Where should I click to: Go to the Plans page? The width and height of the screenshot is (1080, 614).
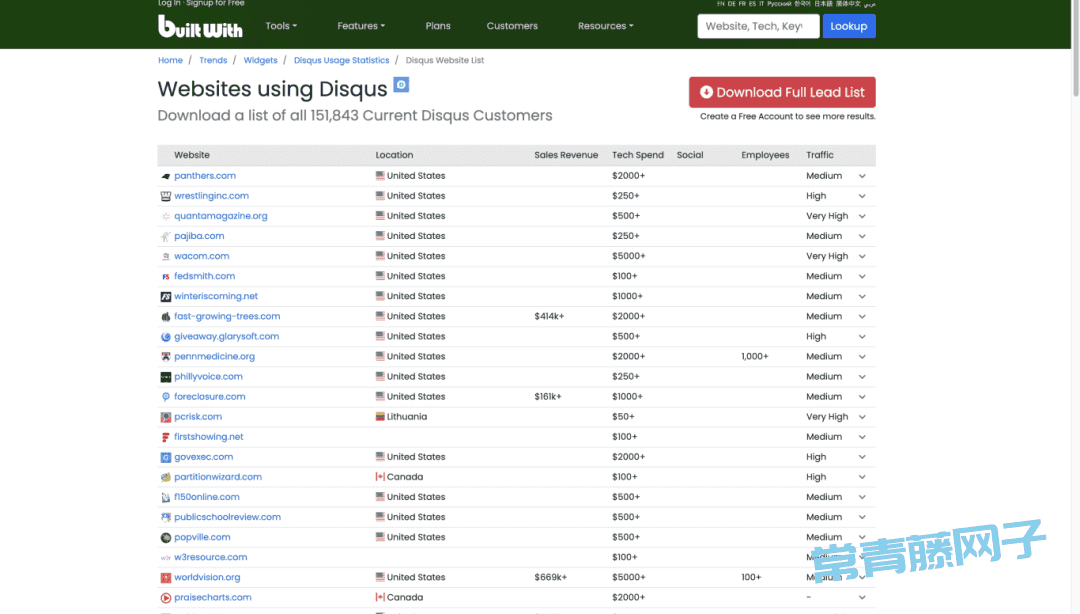click(438, 26)
